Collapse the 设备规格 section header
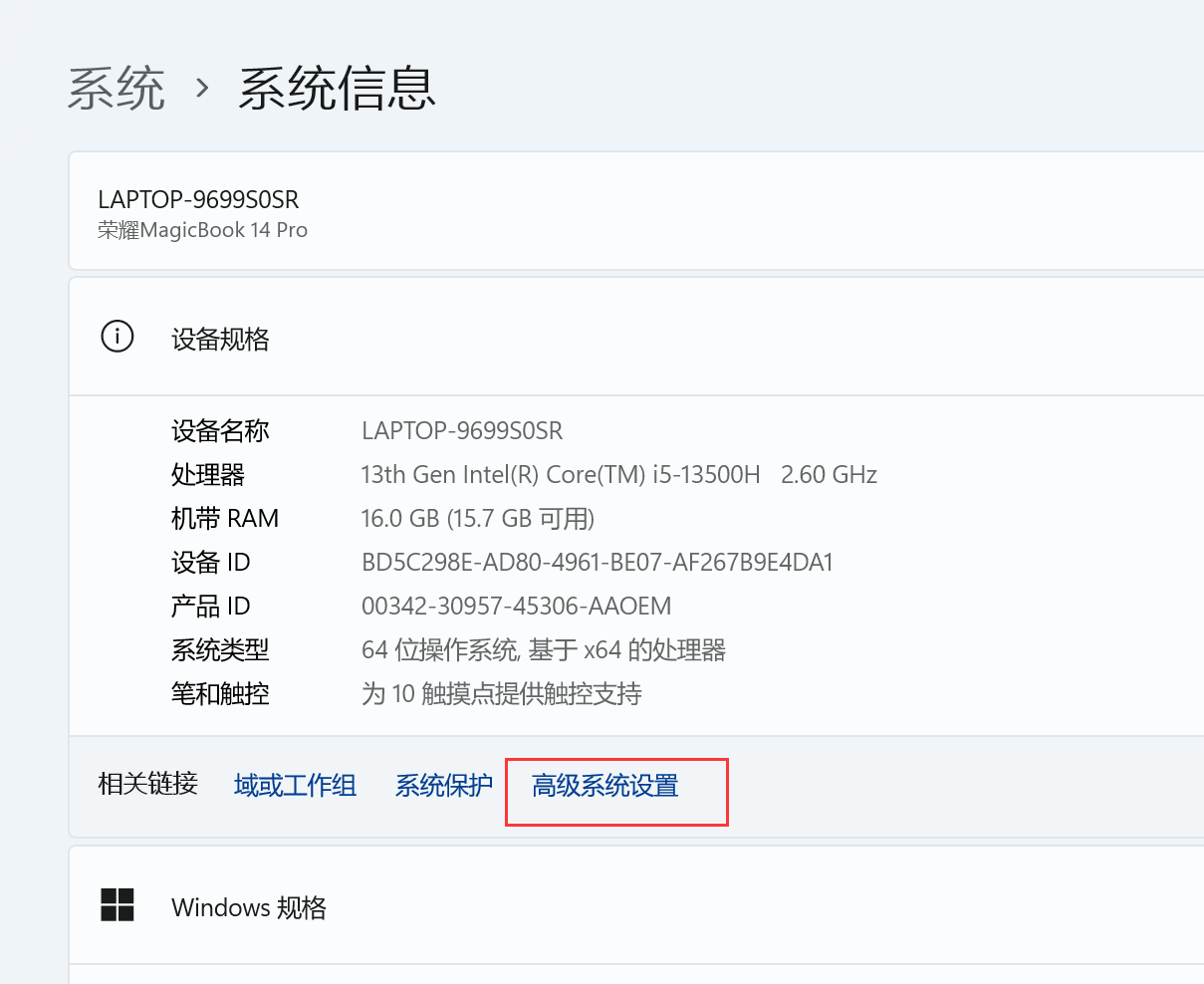The height and width of the screenshot is (984, 1204). [x=636, y=338]
